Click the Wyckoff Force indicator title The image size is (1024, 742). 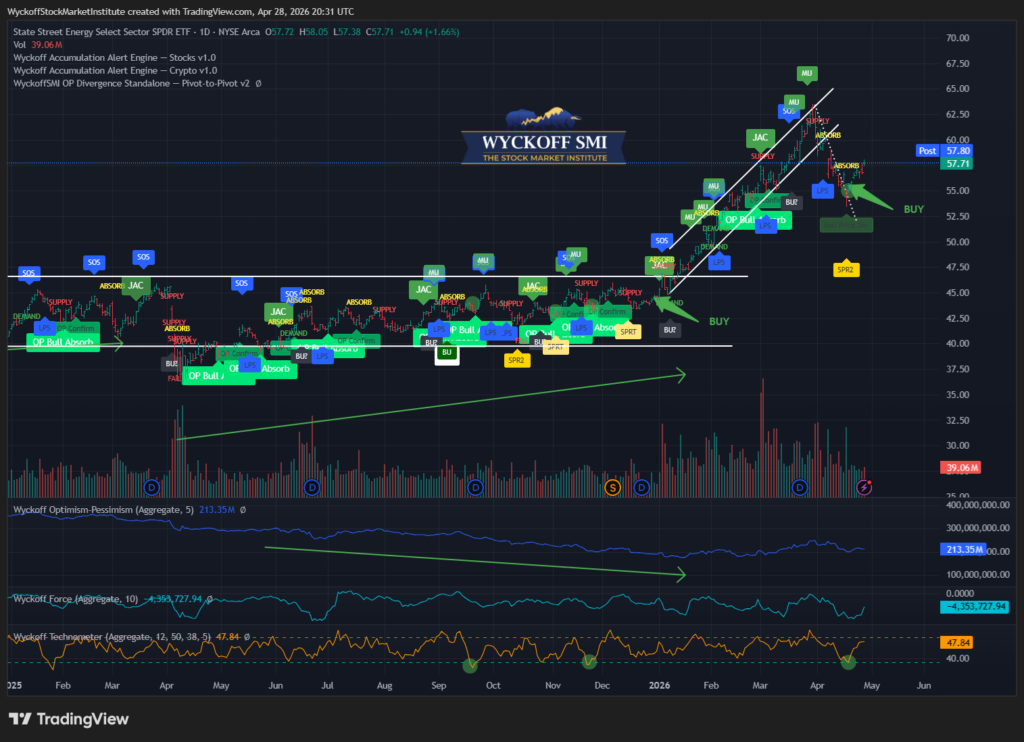pyautogui.click(x=76, y=599)
